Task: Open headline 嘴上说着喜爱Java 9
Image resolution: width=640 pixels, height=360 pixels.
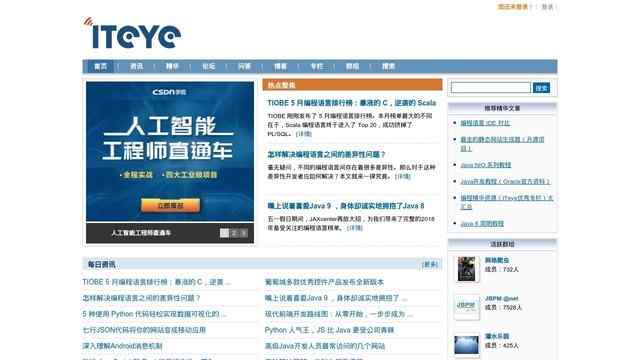Action: [346, 206]
